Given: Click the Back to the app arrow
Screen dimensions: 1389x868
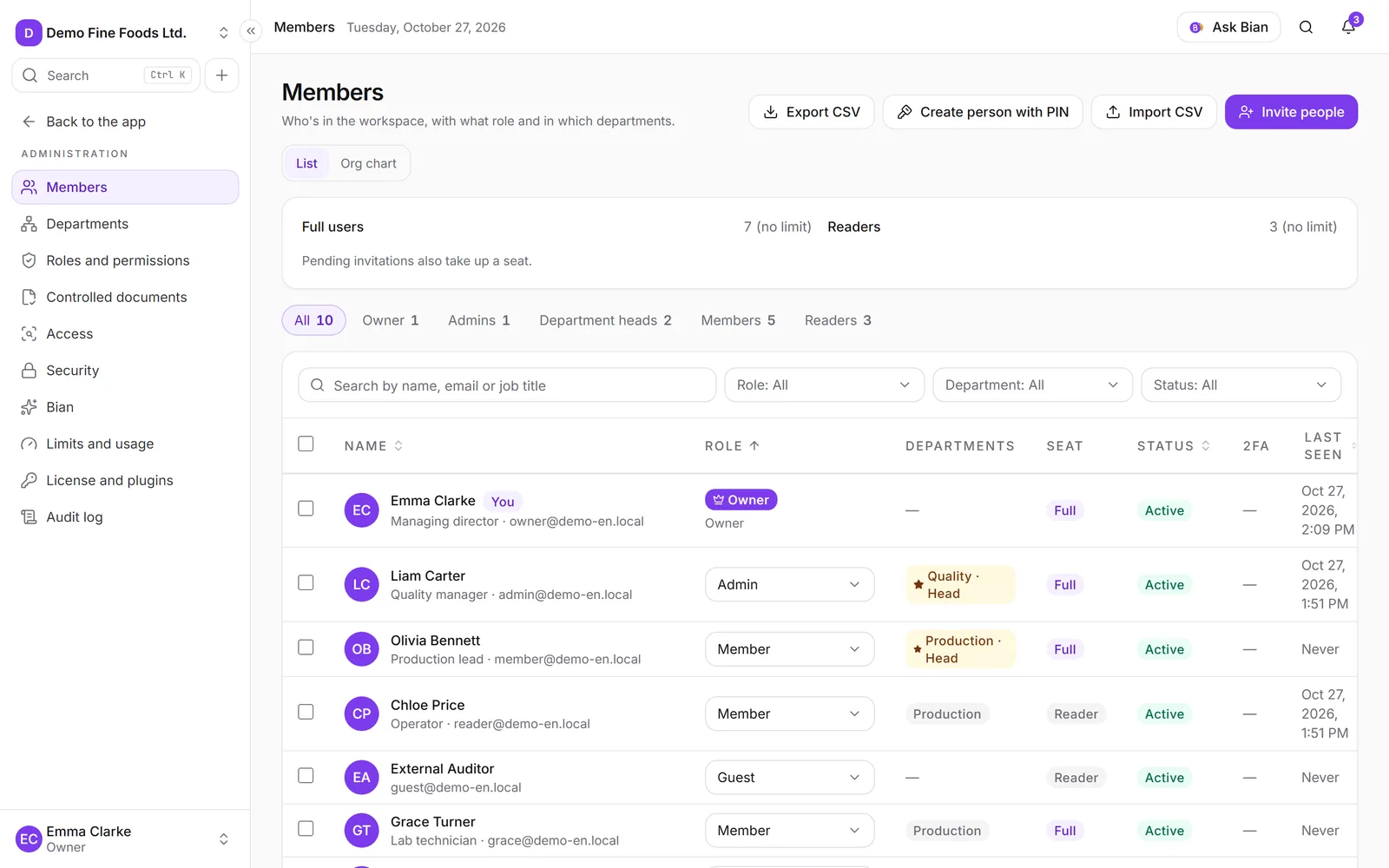Looking at the screenshot, I should tap(29, 122).
